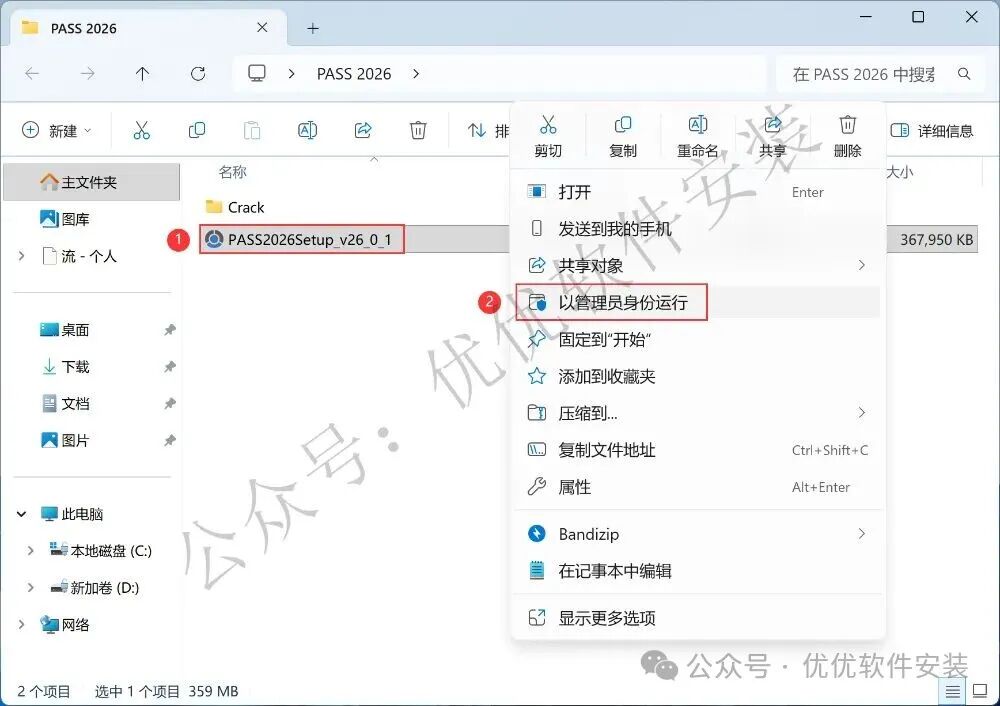The image size is (1000, 706).
Task: Expand the Bandizip chevron arrow
Action: 862,533
